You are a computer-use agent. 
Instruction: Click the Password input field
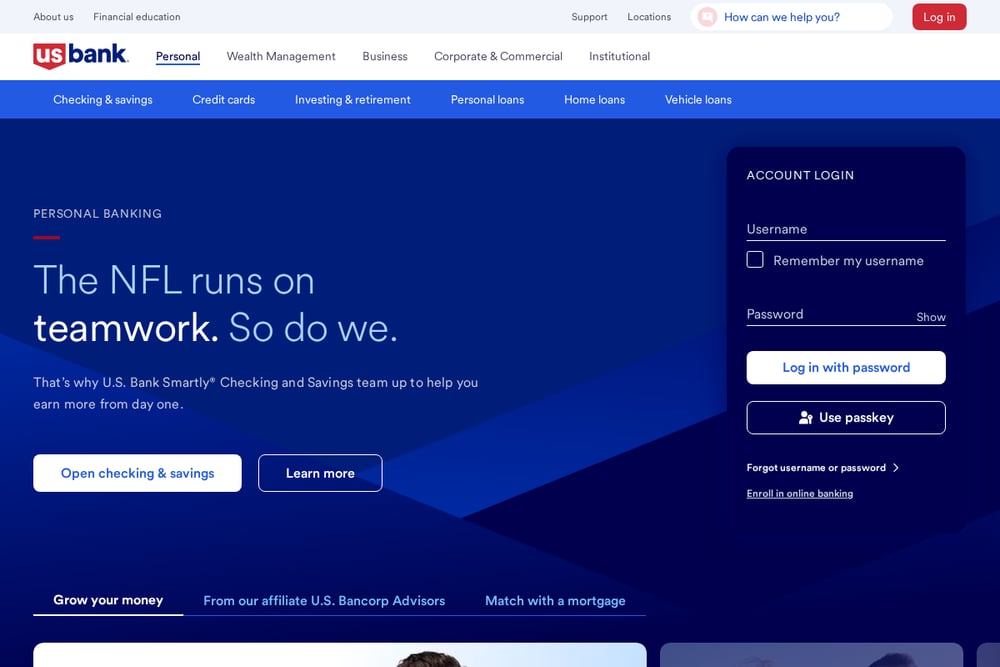[829, 314]
